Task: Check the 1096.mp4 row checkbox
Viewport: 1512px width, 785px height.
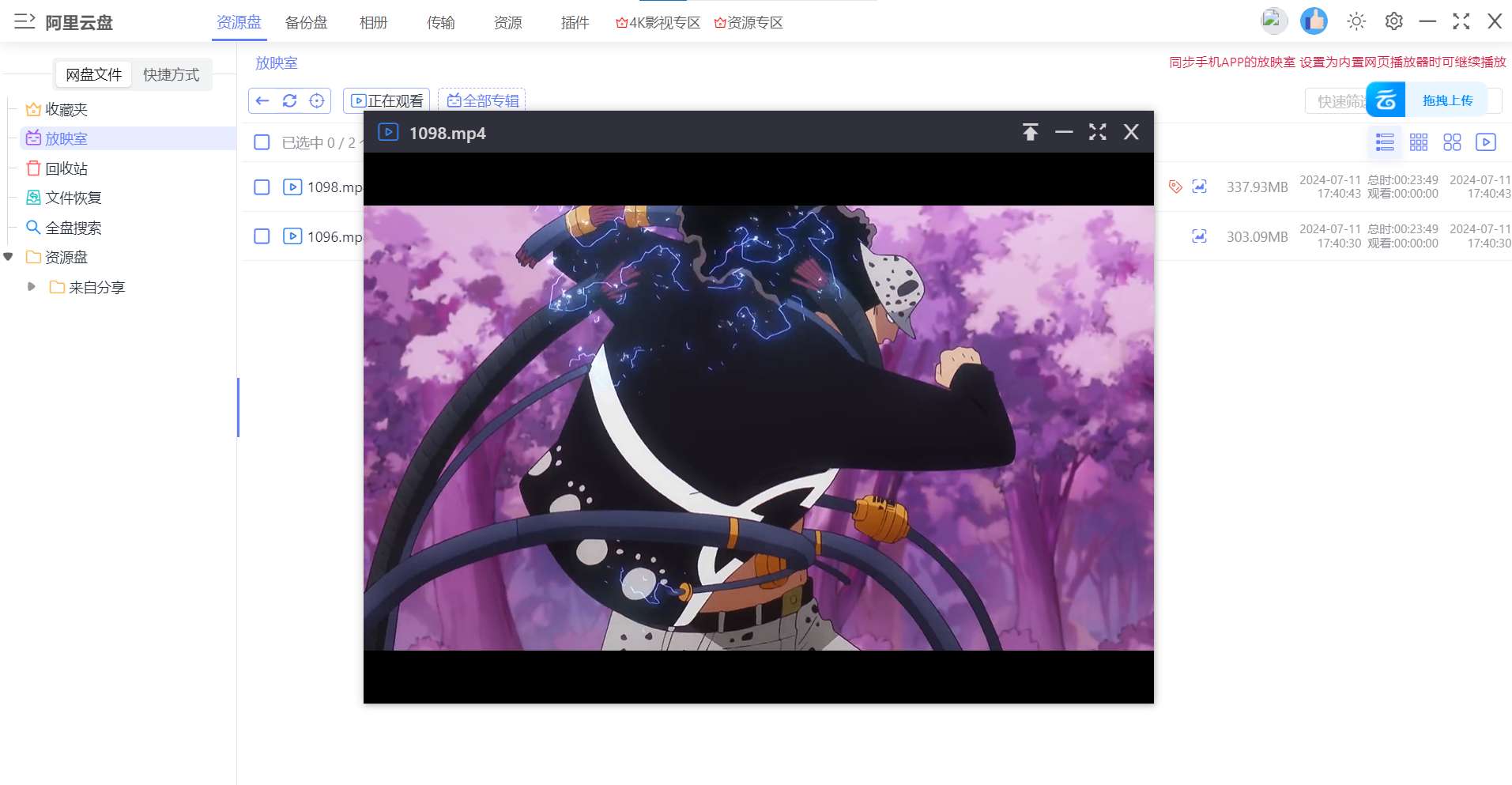Action: tap(262, 236)
